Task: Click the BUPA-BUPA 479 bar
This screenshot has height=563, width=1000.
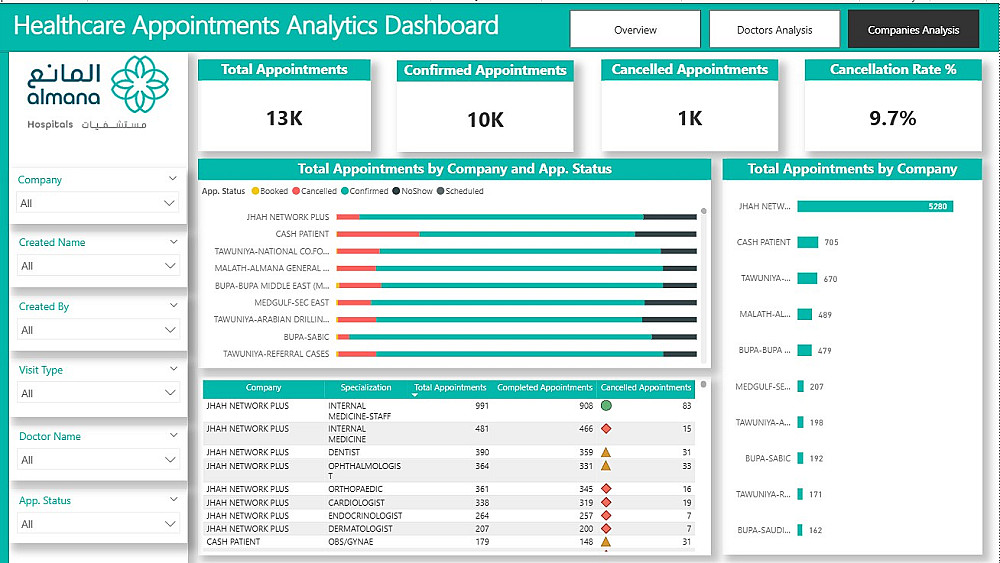Action: [x=805, y=350]
